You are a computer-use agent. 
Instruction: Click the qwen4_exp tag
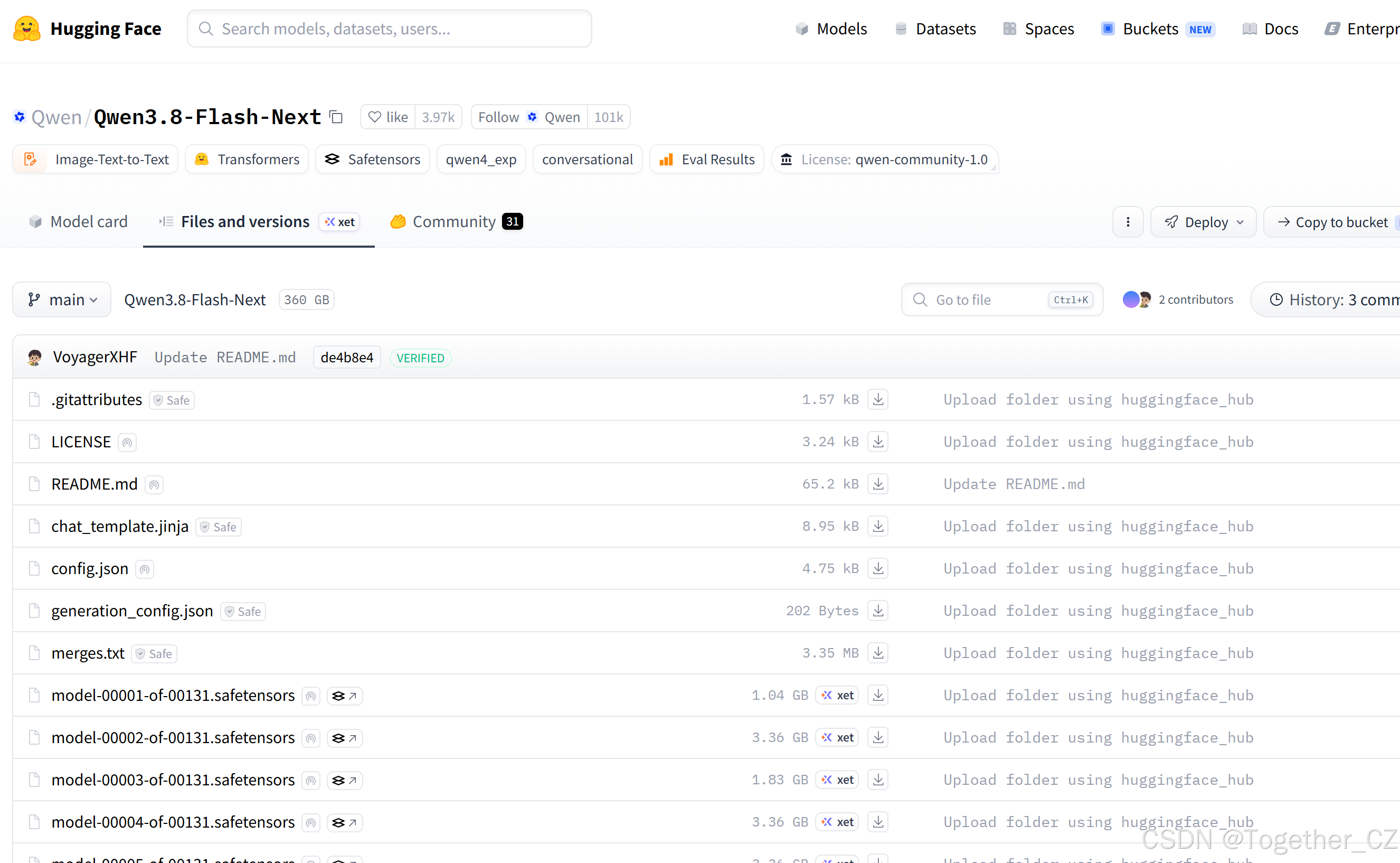click(x=481, y=160)
